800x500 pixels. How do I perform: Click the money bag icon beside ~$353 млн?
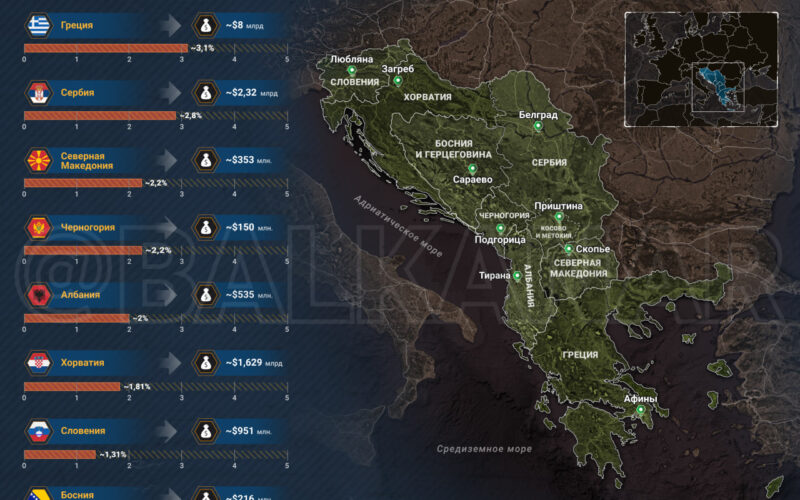pyautogui.click(x=206, y=160)
